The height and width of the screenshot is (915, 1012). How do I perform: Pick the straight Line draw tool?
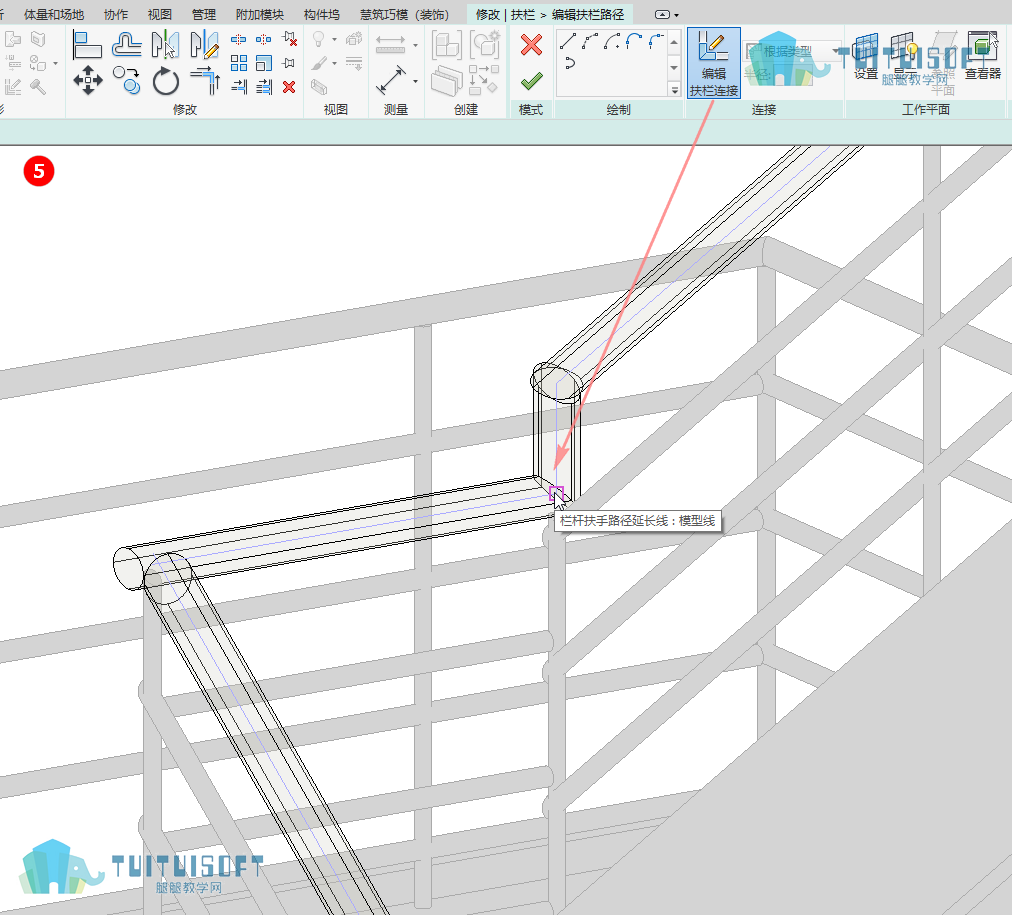(x=568, y=41)
